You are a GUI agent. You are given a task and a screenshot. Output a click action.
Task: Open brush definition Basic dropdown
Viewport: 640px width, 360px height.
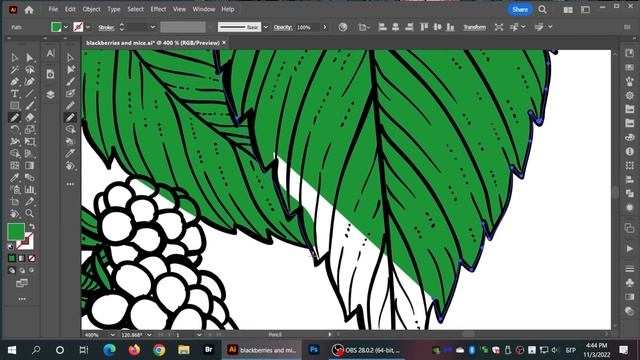point(266,27)
